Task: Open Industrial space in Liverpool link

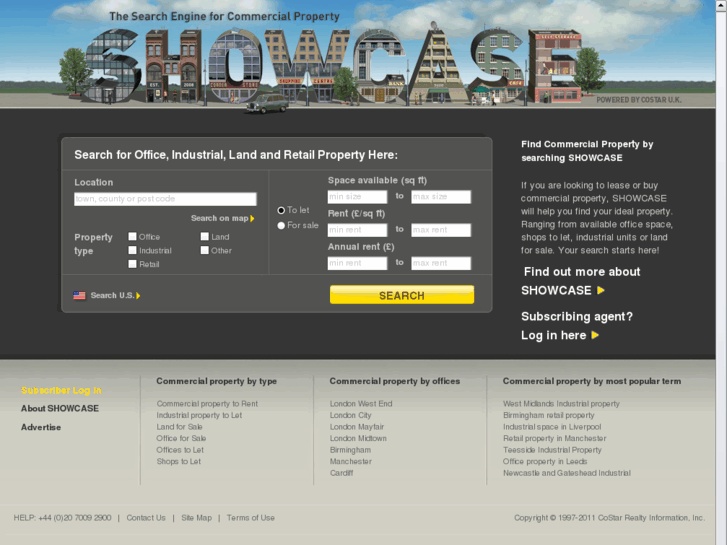Action: click(x=552, y=427)
